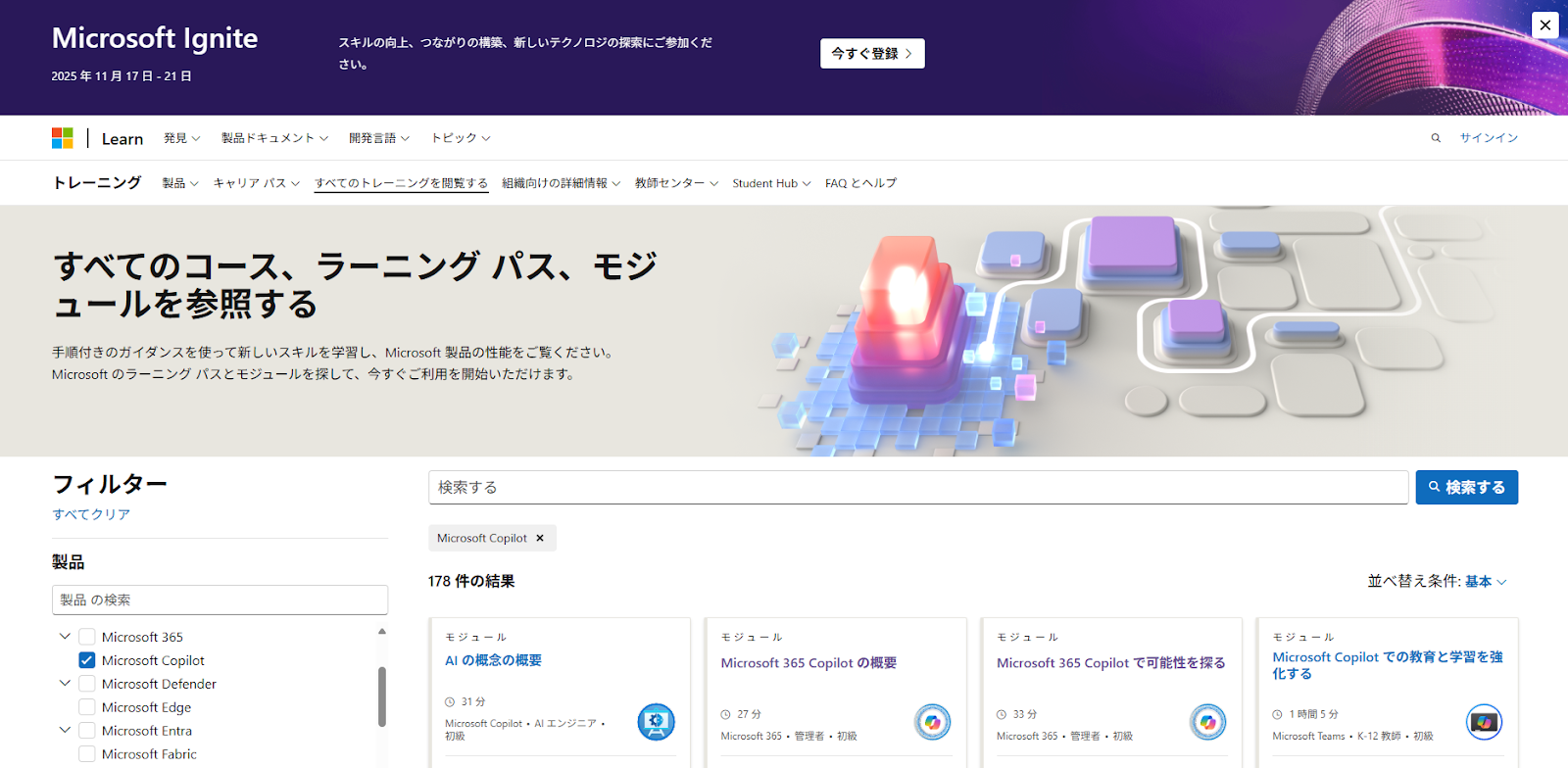Expand the Microsoft Defender product tree

[x=65, y=684]
